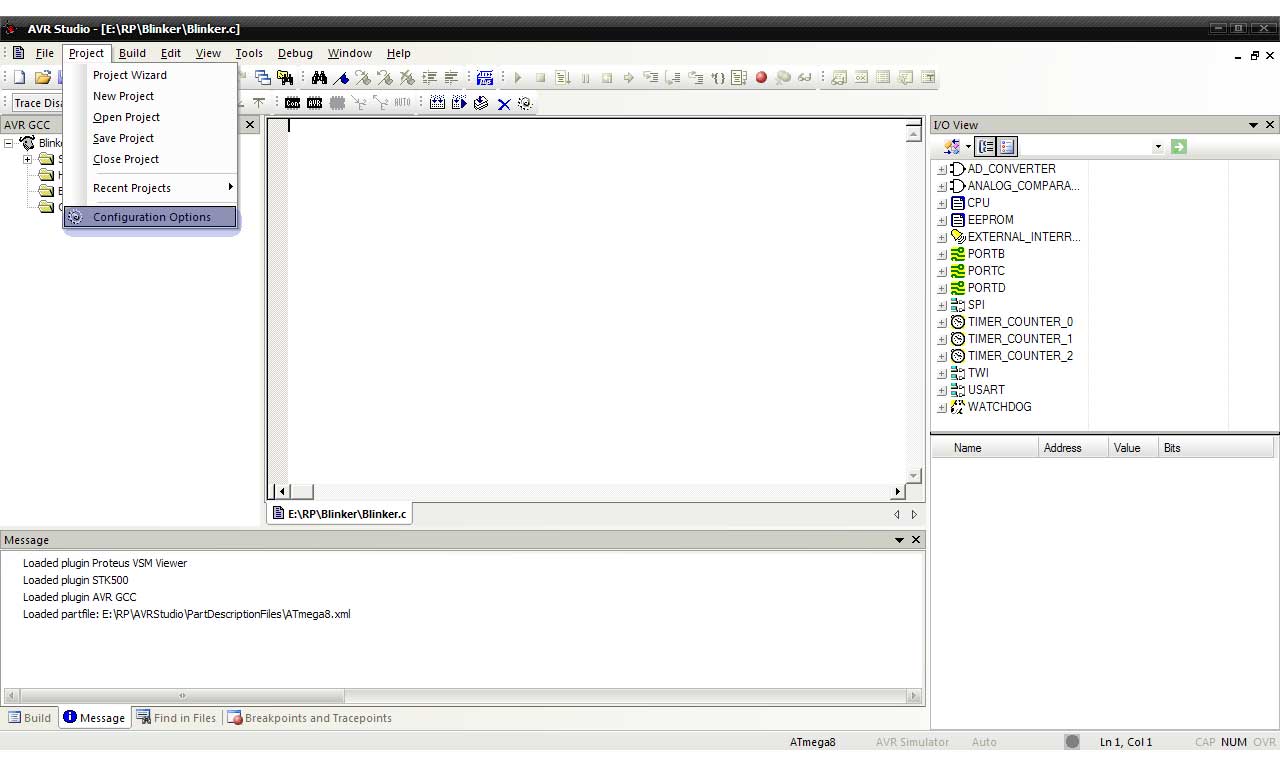Click the AVR Studio icon left of File

18,53
